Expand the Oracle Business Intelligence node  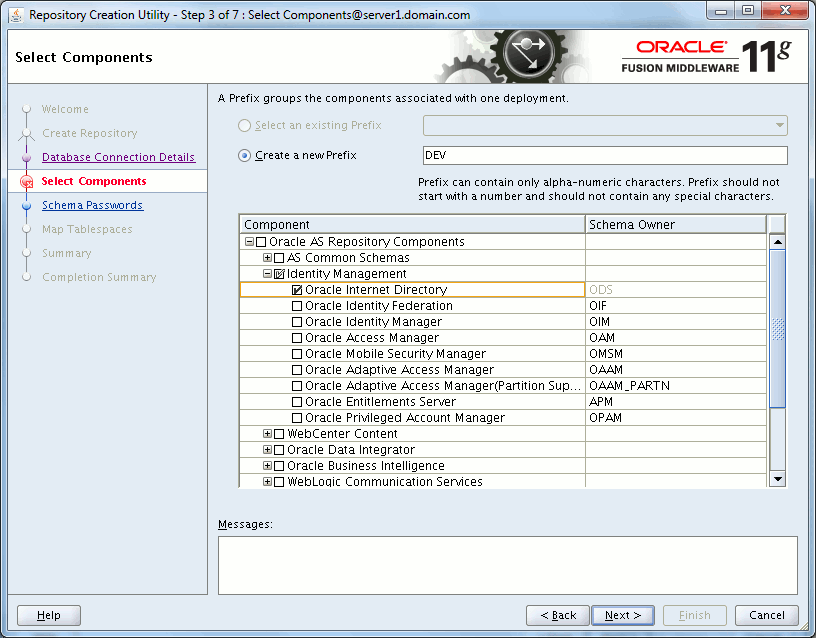click(x=267, y=466)
